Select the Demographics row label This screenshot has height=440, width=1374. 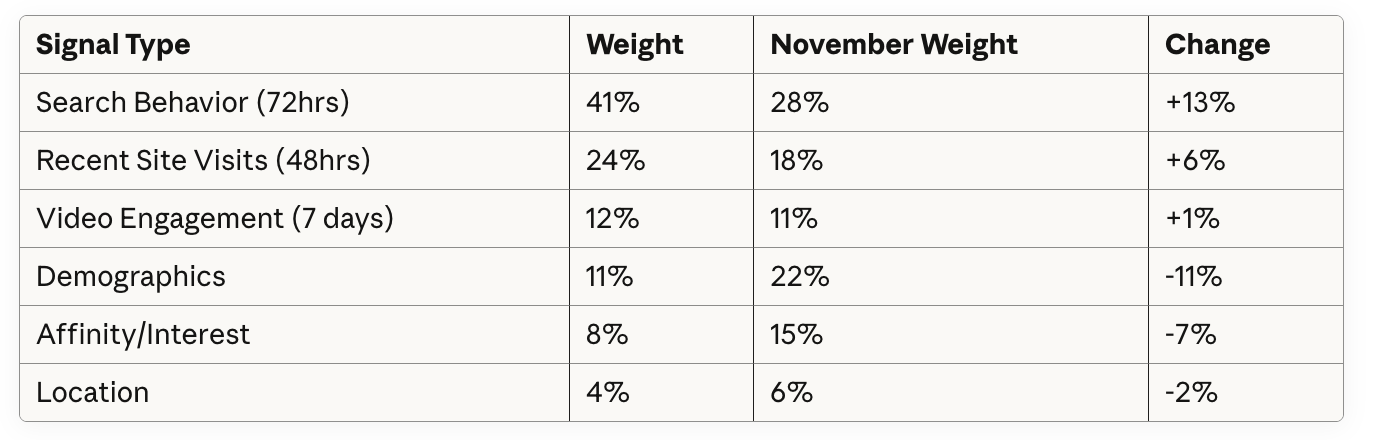[x=131, y=276]
